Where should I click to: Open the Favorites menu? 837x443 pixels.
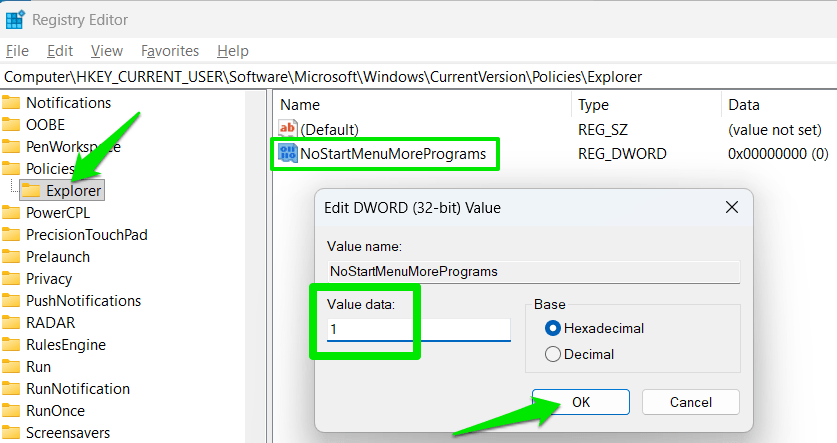click(x=170, y=51)
